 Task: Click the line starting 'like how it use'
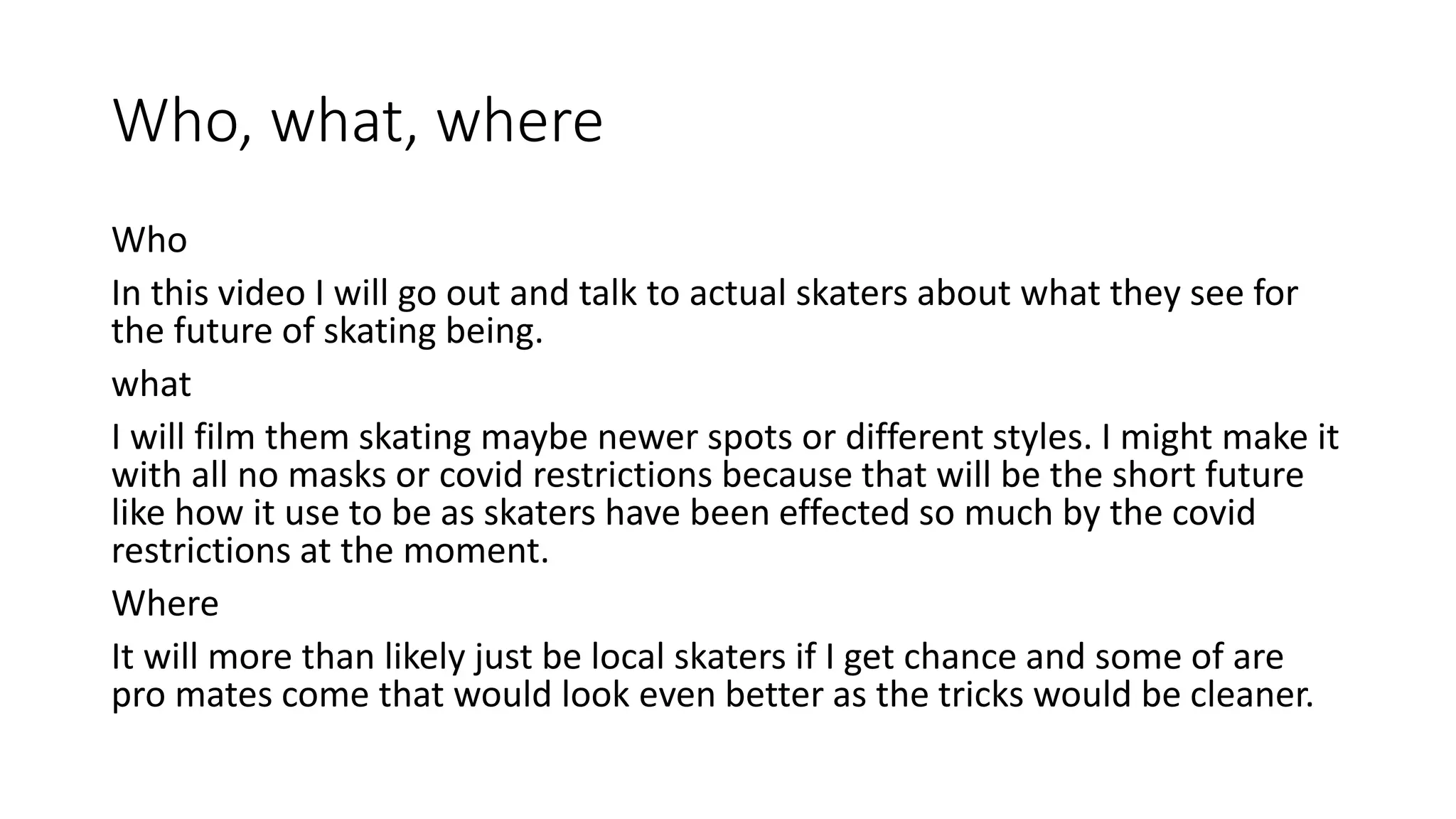[683, 513]
